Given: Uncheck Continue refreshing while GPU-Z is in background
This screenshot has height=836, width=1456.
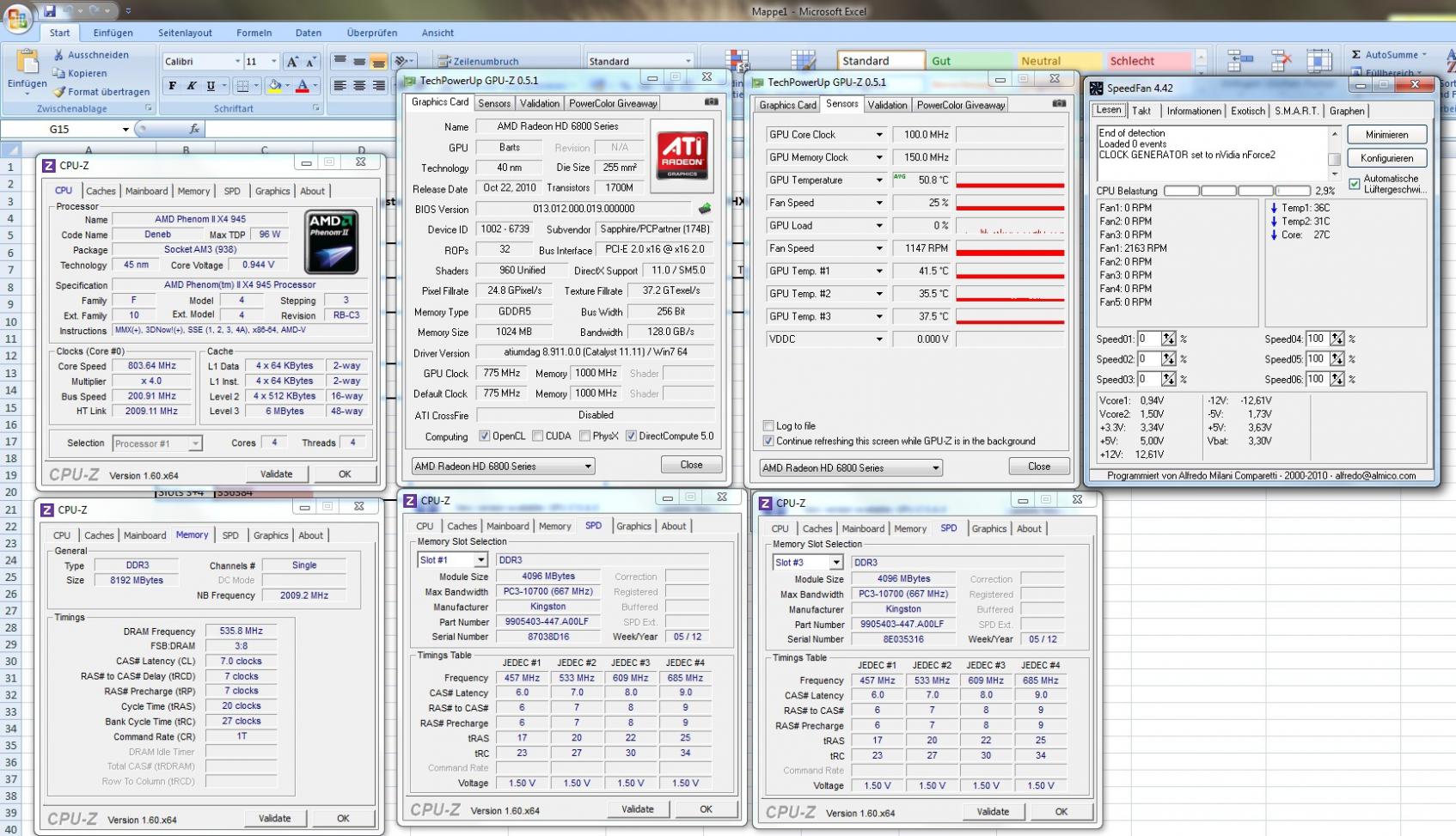Looking at the screenshot, I should click(768, 442).
